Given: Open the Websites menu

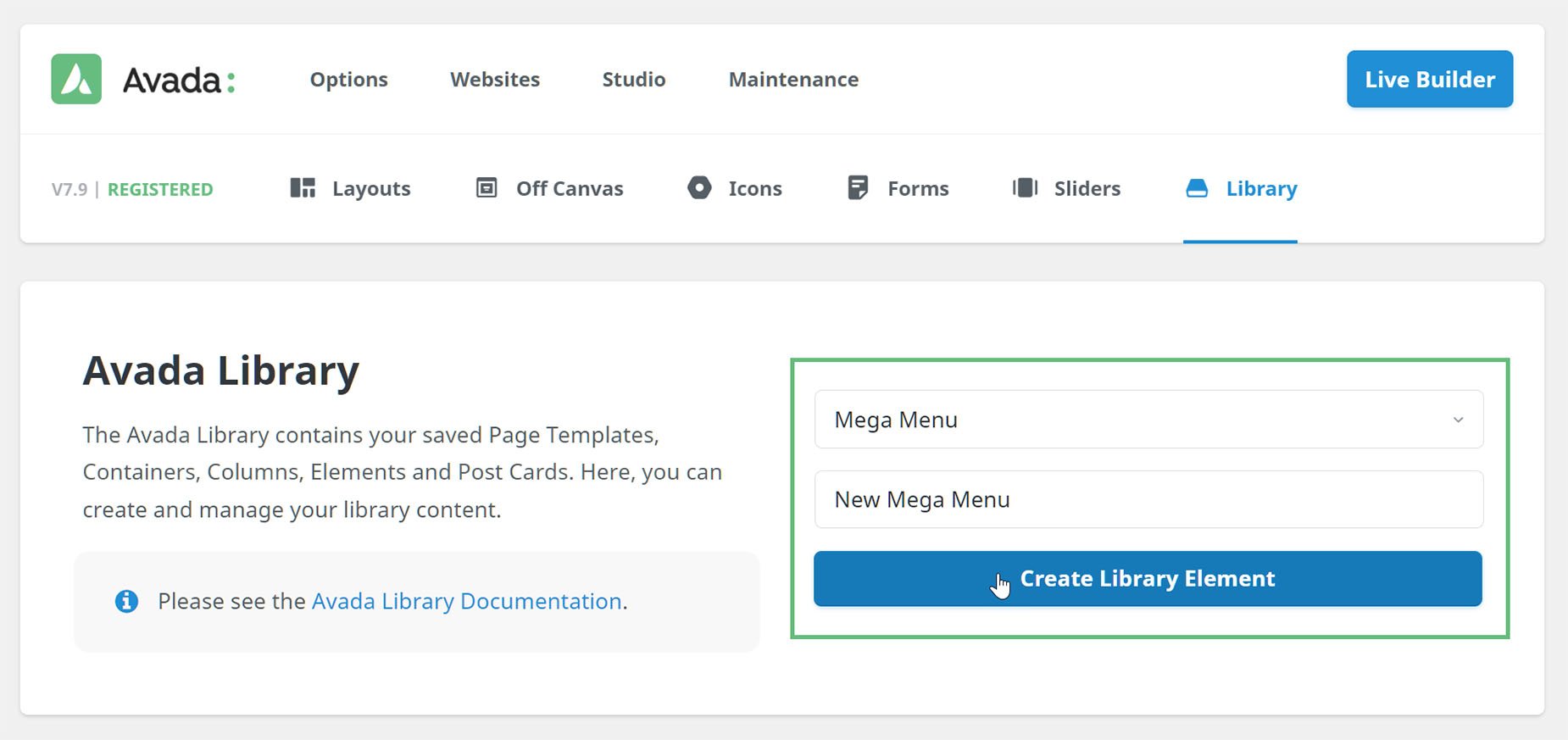Looking at the screenshot, I should pos(495,79).
